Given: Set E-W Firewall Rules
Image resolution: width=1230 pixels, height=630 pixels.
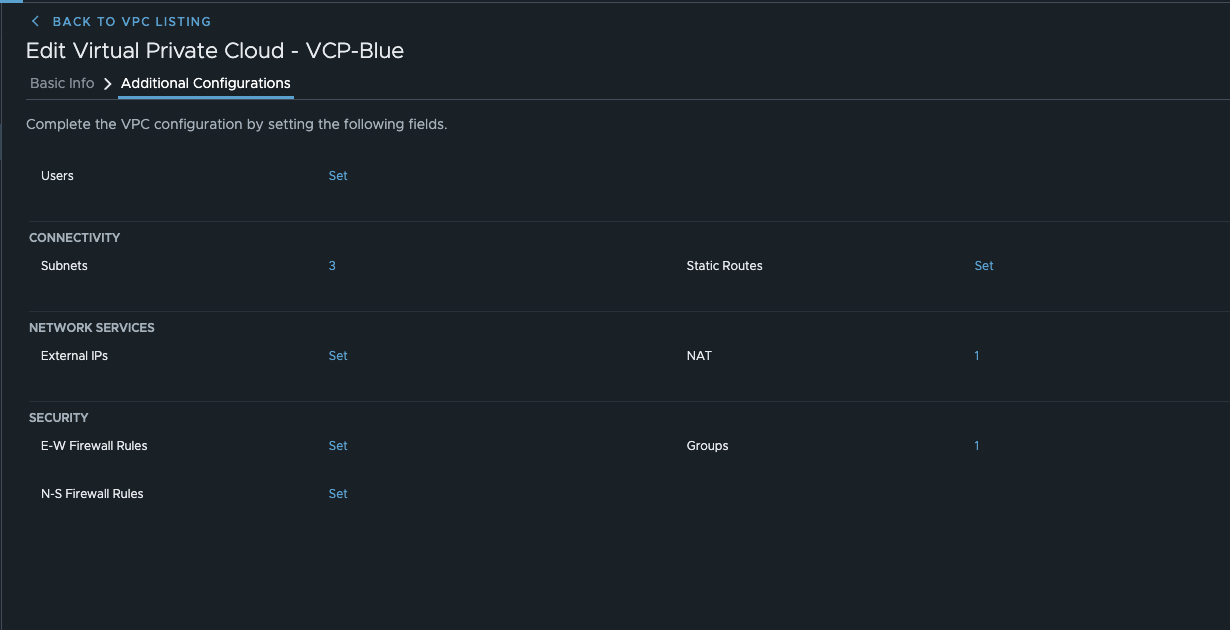Looking at the screenshot, I should tap(338, 445).
